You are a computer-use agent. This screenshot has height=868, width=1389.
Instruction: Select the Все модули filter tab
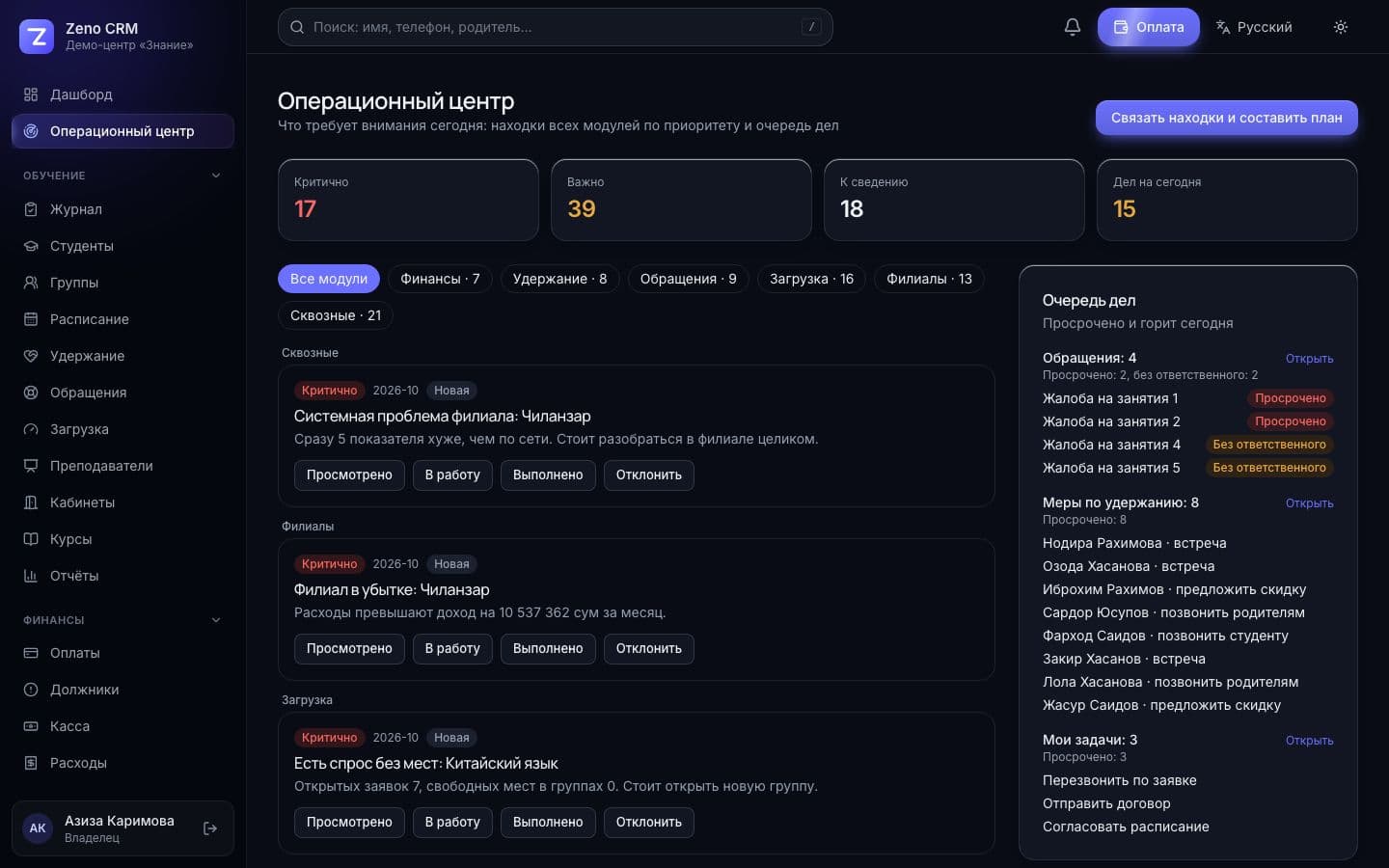click(329, 279)
